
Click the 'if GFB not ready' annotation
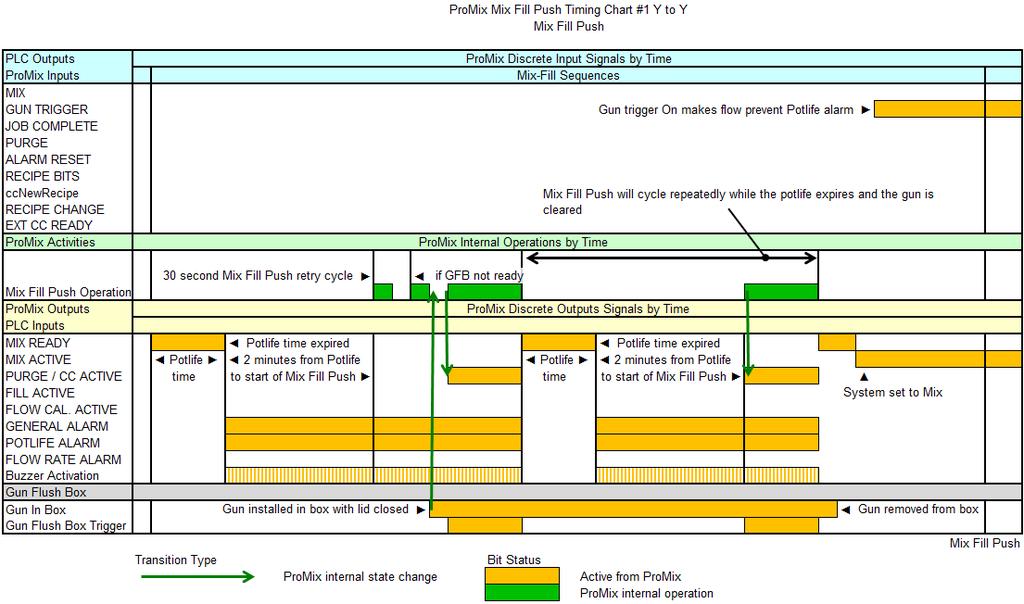[x=479, y=276]
